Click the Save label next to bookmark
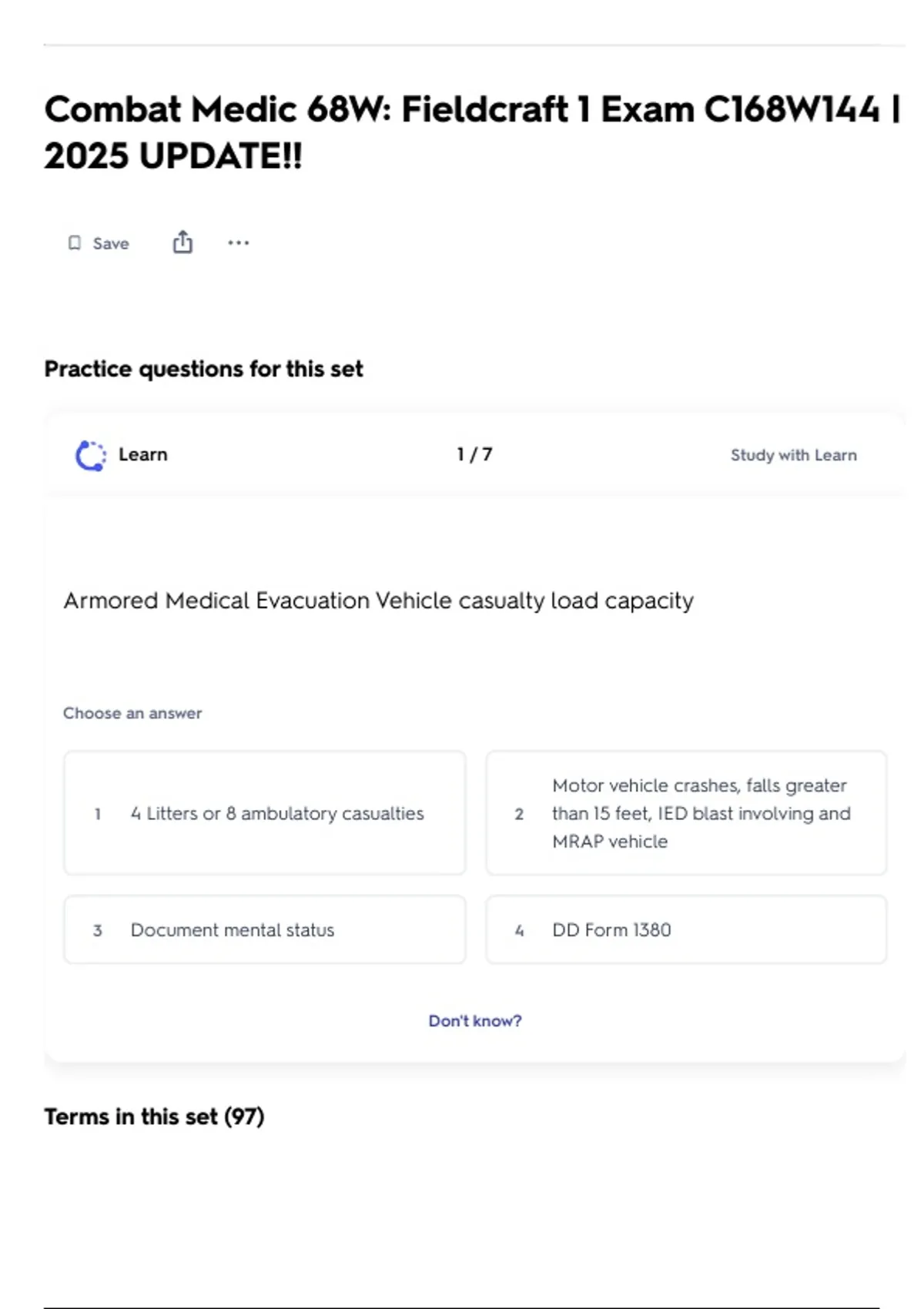The height and width of the screenshot is (1309, 924). click(x=111, y=243)
